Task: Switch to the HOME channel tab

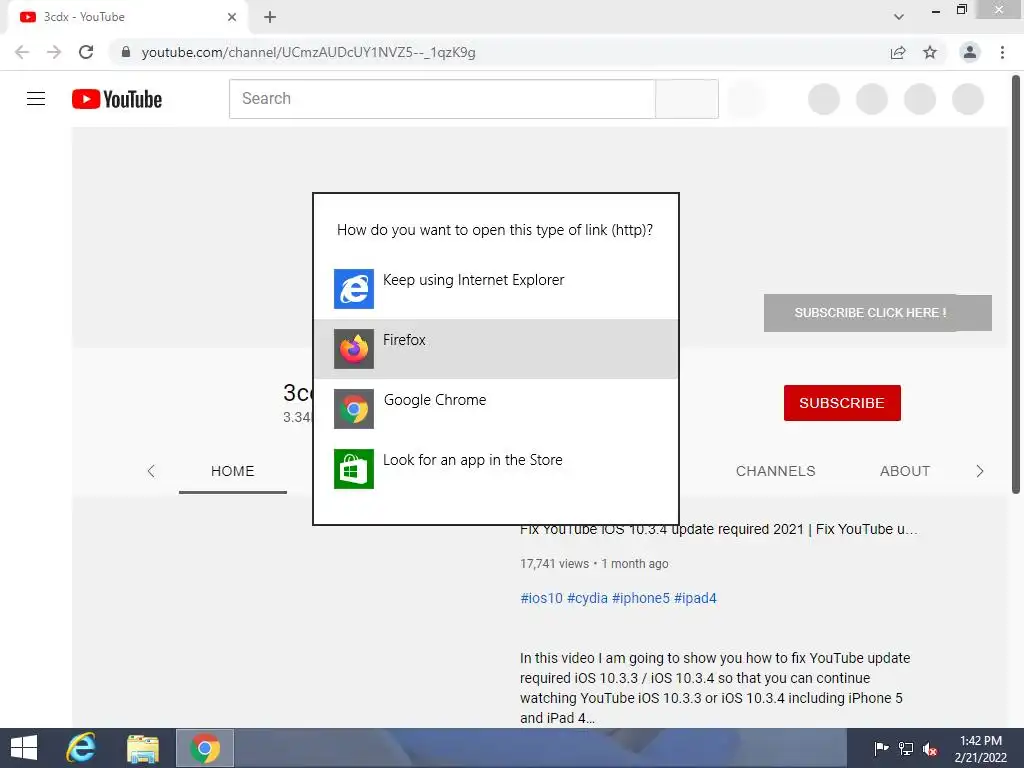Action: [x=232, y=471]
